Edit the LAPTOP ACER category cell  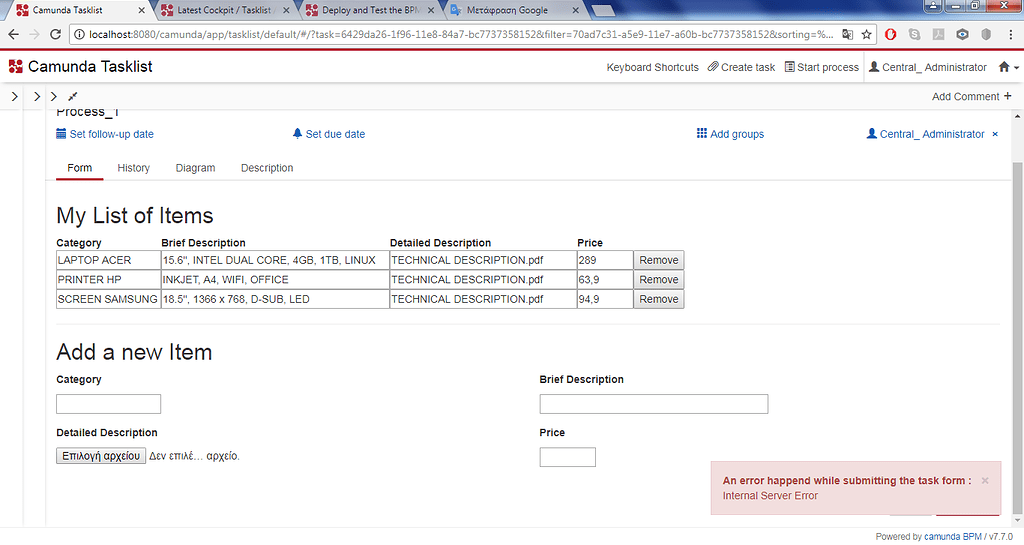tap(108, 260)
